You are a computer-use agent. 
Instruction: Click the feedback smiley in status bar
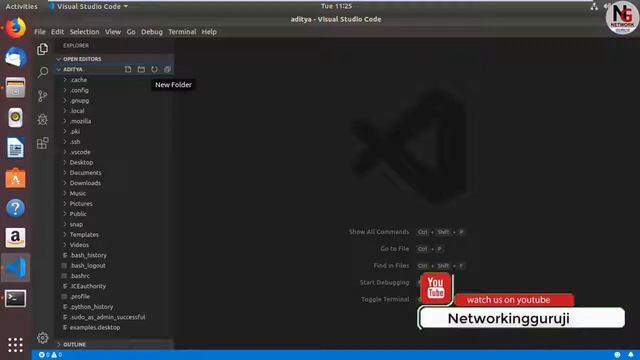(x=618, y=355)
